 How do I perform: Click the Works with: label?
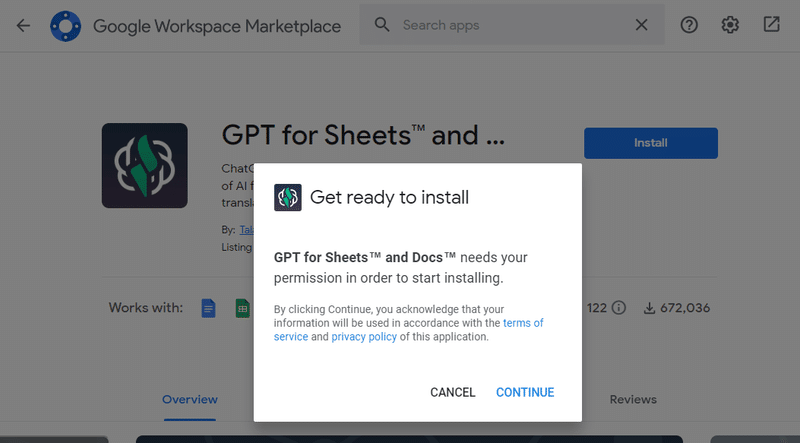click(x=145, y=308)
